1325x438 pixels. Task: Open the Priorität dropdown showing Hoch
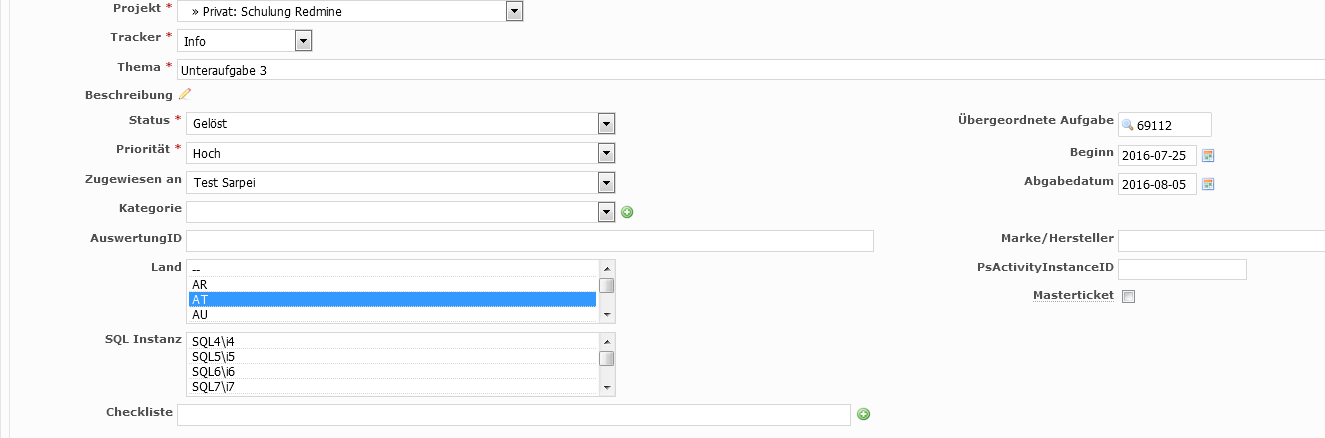400,153
